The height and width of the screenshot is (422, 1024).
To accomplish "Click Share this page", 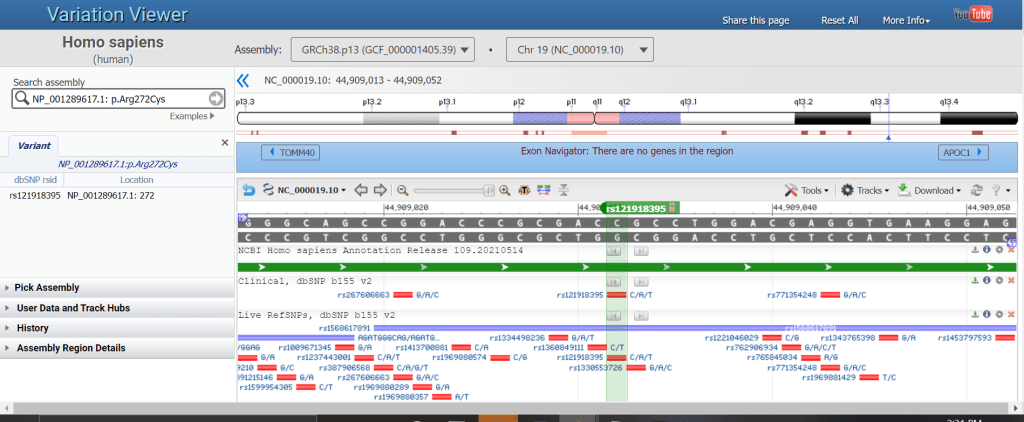I will (x=756, y=20).
